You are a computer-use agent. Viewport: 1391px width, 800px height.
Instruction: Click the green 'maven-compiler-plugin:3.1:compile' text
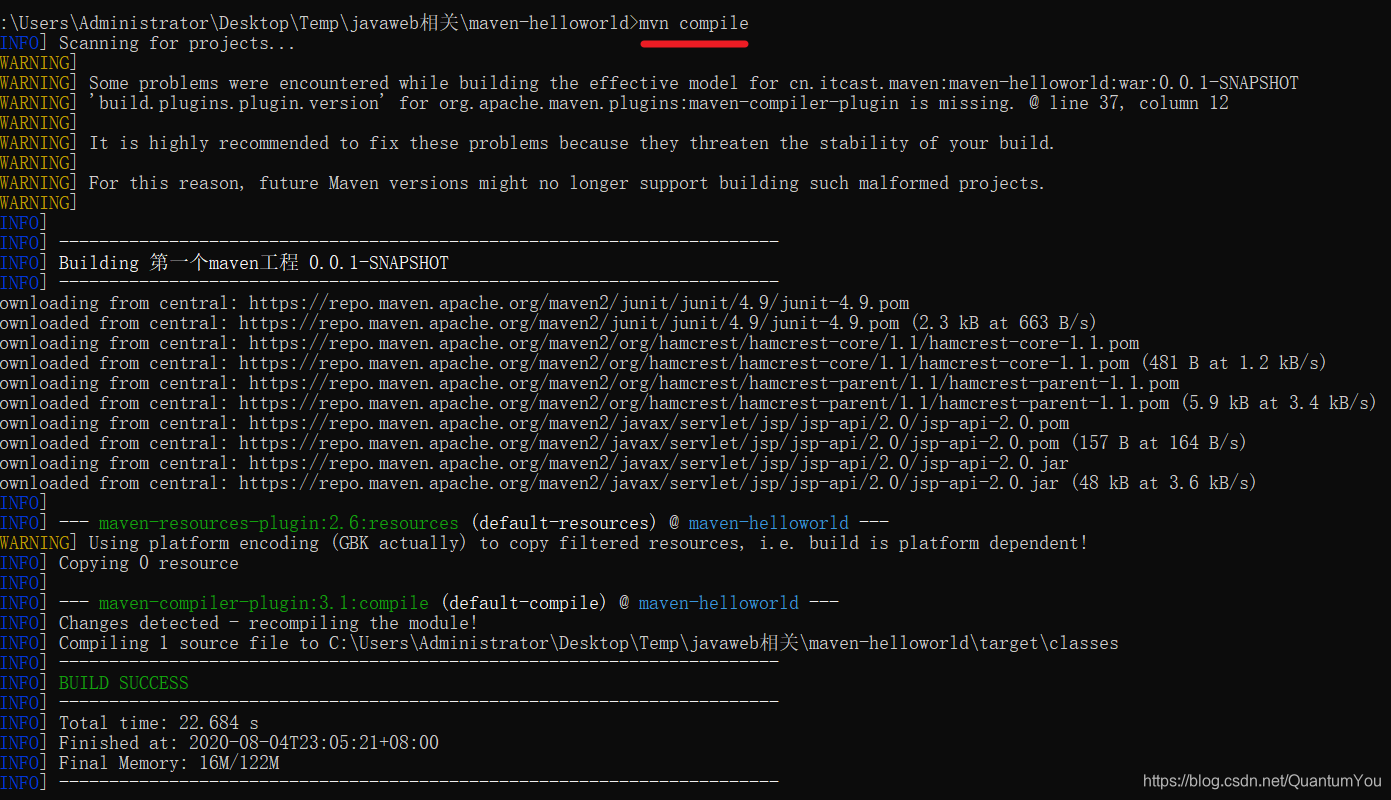tap(263, 603)
